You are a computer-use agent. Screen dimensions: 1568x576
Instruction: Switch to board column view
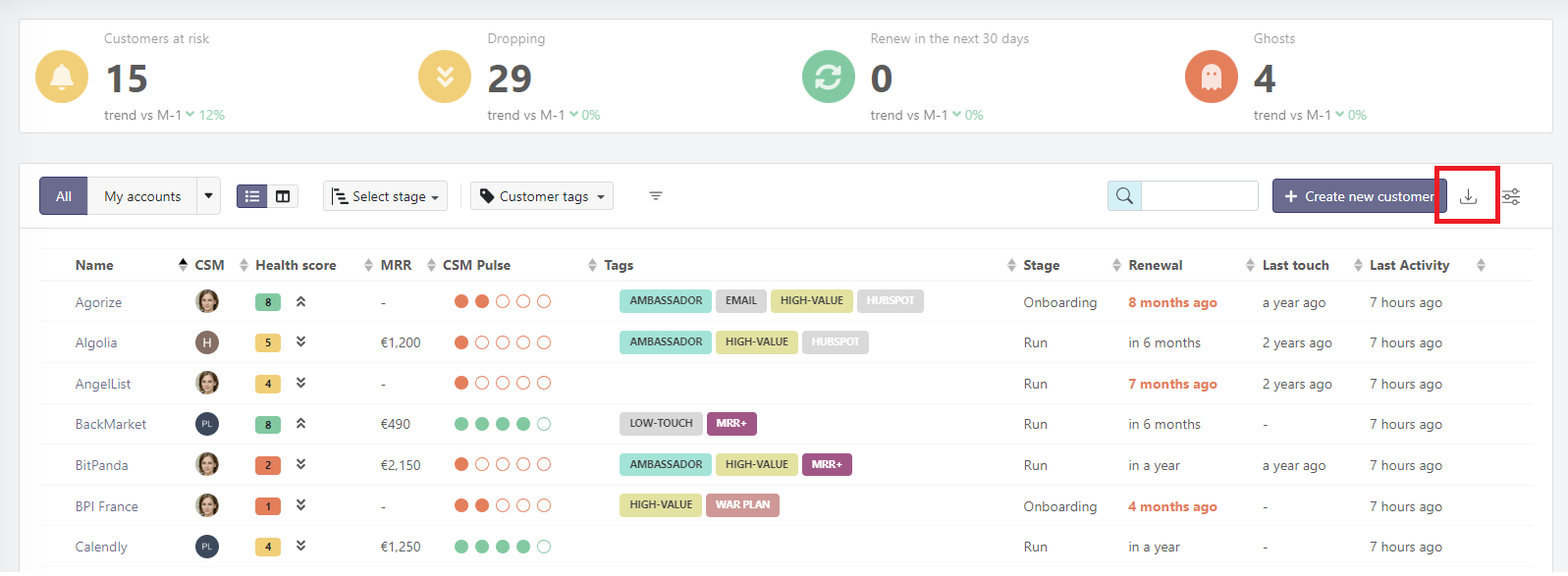coord(283,196)
